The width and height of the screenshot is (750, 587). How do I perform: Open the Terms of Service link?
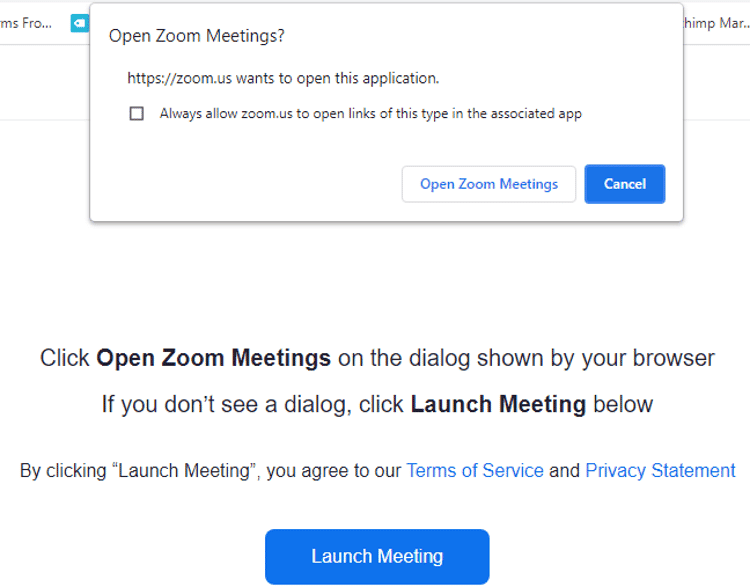tap(475, 471)
